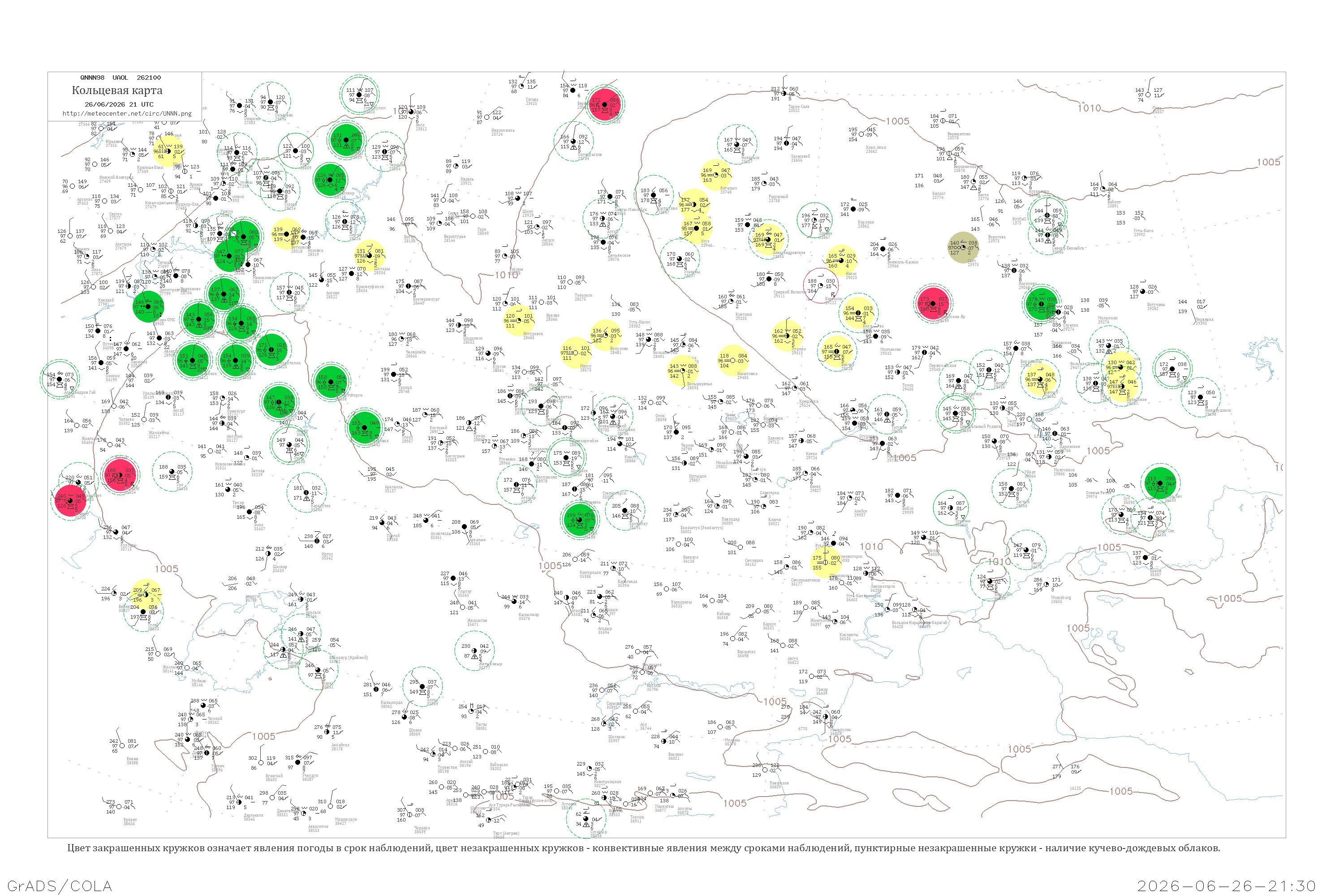Click the station label "Алейск"
Image resolution: width=1344 pixels, height=896 pixels.
[861, 513]
